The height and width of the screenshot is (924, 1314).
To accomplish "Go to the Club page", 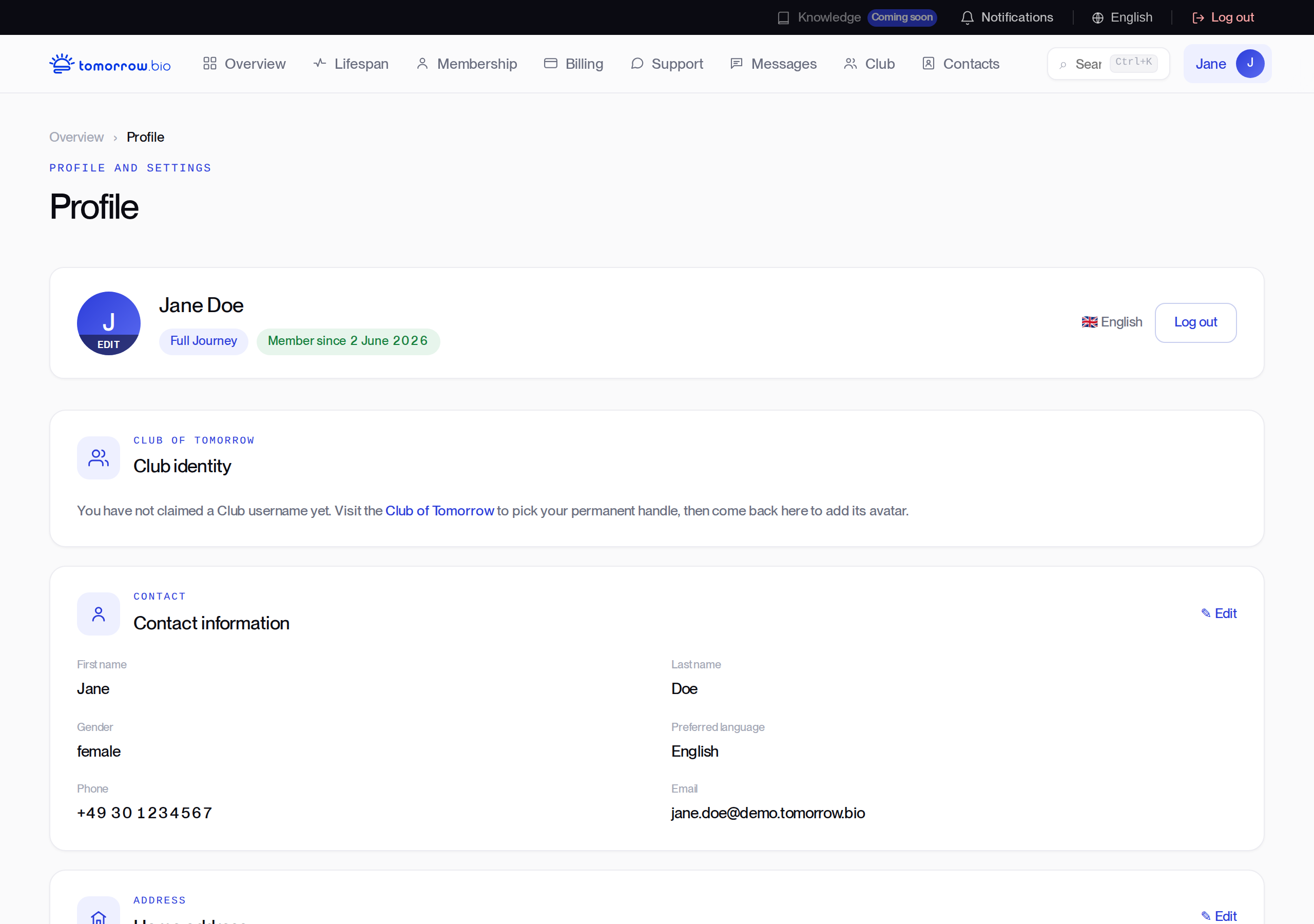I will [x=869, y=64].
